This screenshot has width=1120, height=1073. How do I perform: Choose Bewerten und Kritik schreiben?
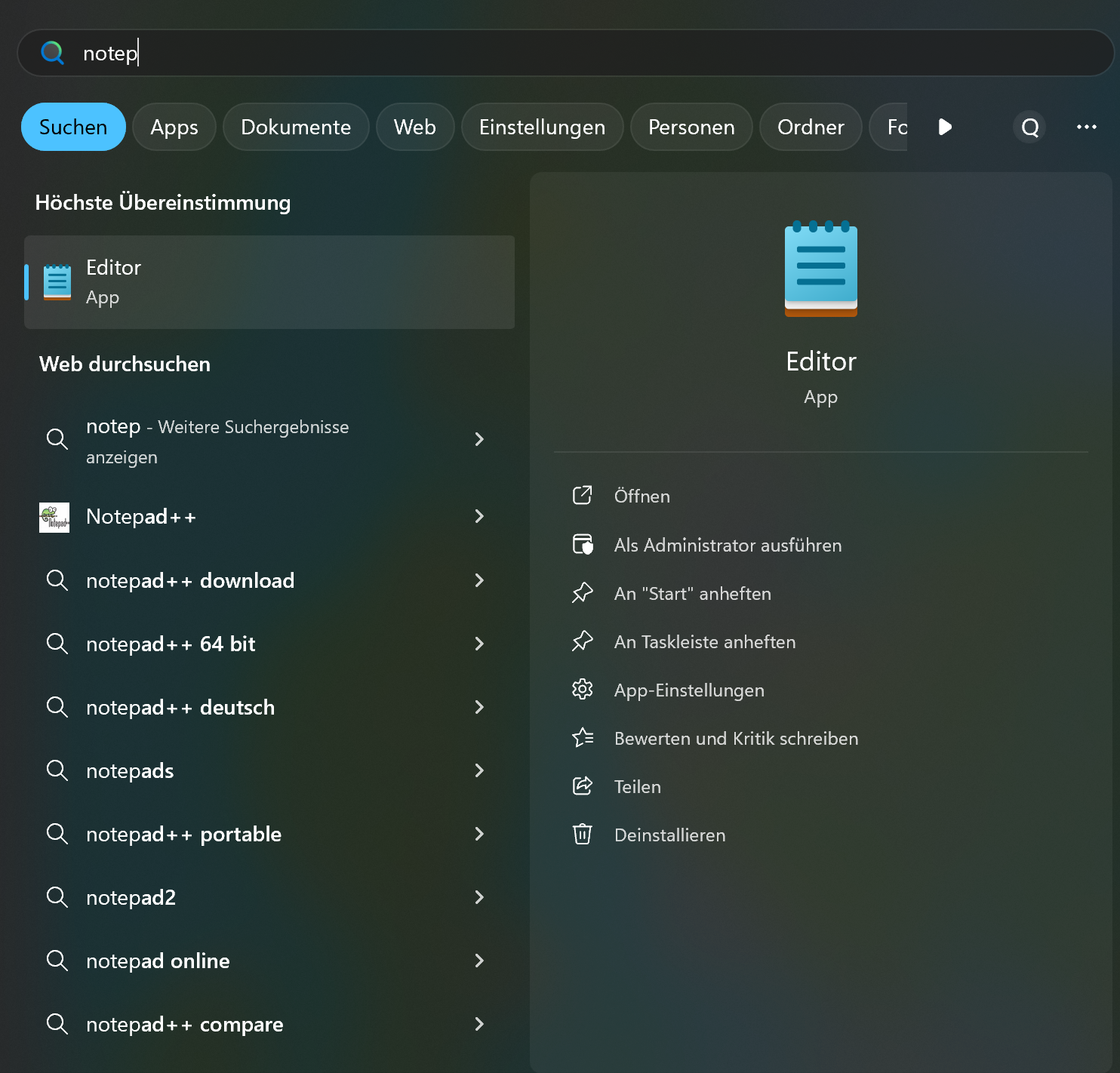(x=737, y=739)
